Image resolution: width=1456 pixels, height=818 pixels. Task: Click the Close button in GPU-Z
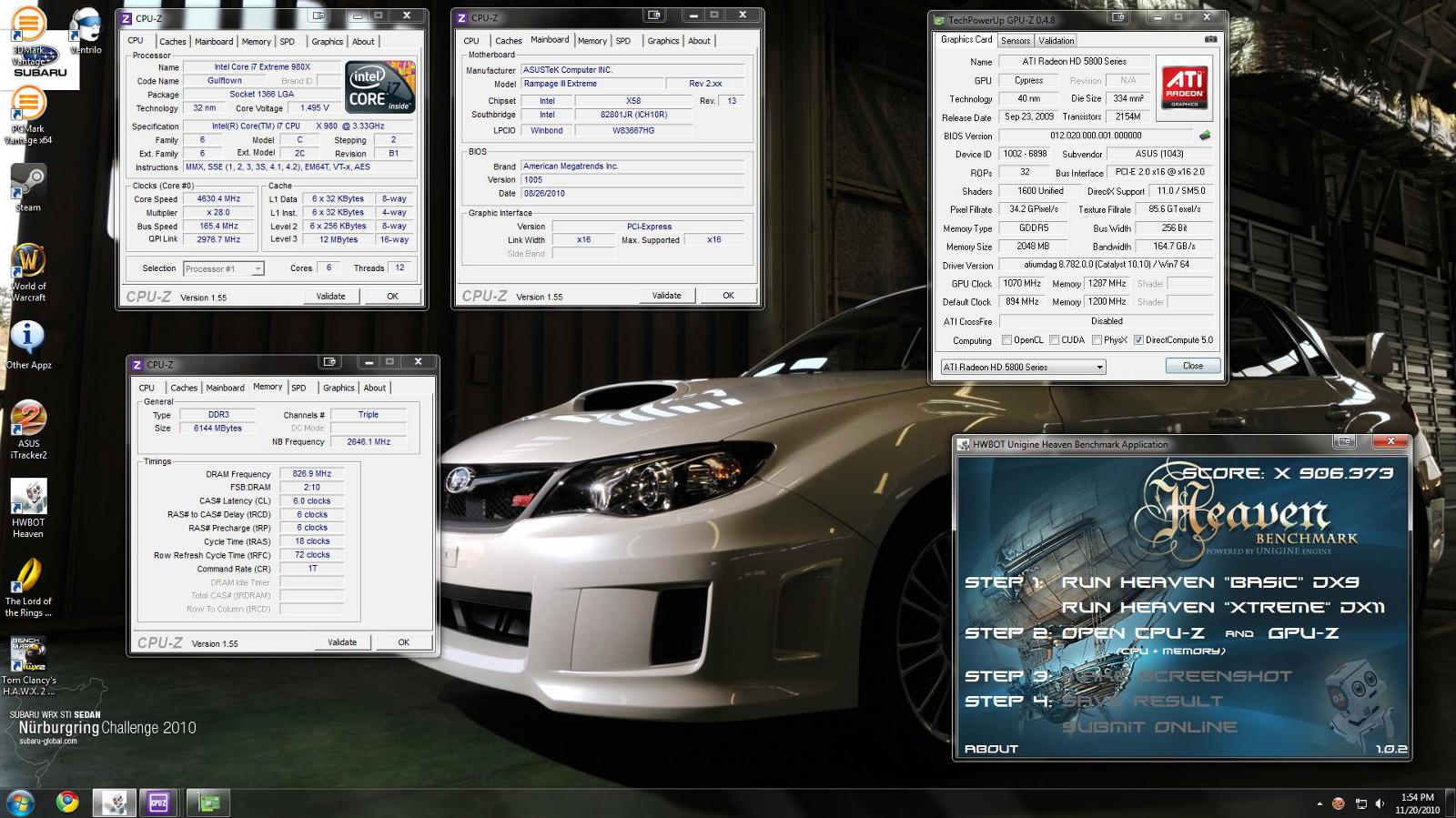[1193, 366]
